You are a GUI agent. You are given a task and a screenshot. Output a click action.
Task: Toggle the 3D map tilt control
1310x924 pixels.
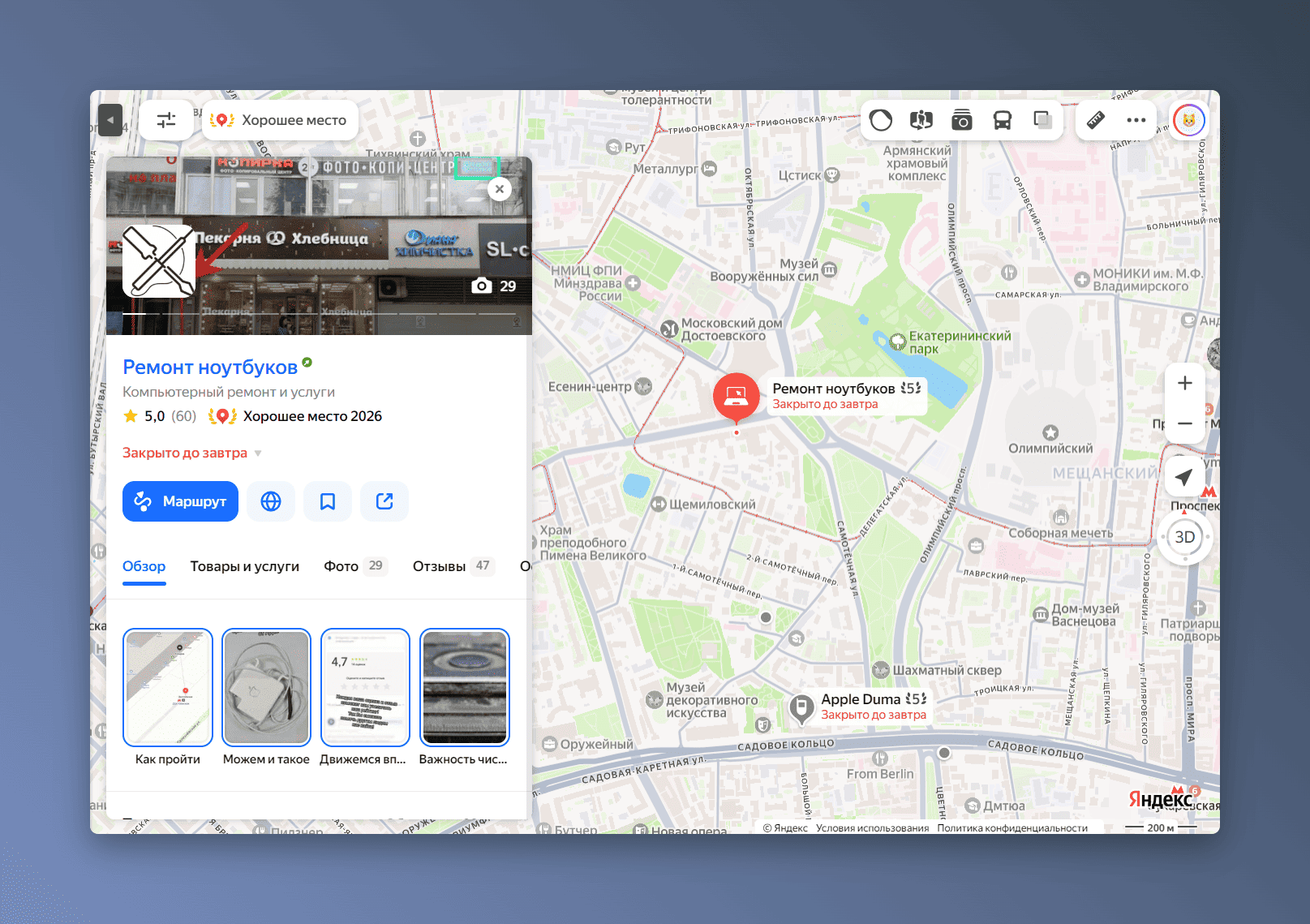1185,537
